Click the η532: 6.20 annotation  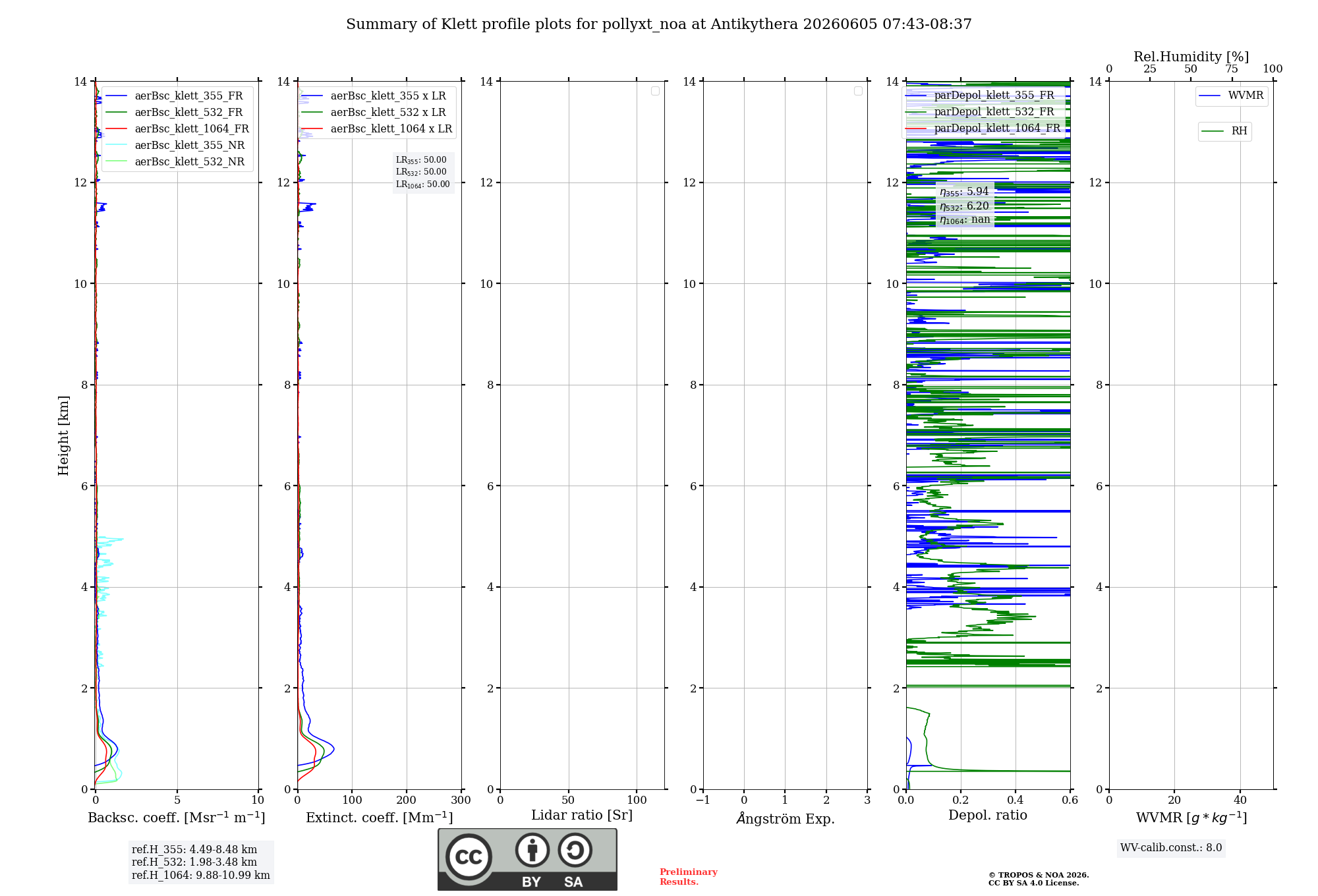click(964, 206)
